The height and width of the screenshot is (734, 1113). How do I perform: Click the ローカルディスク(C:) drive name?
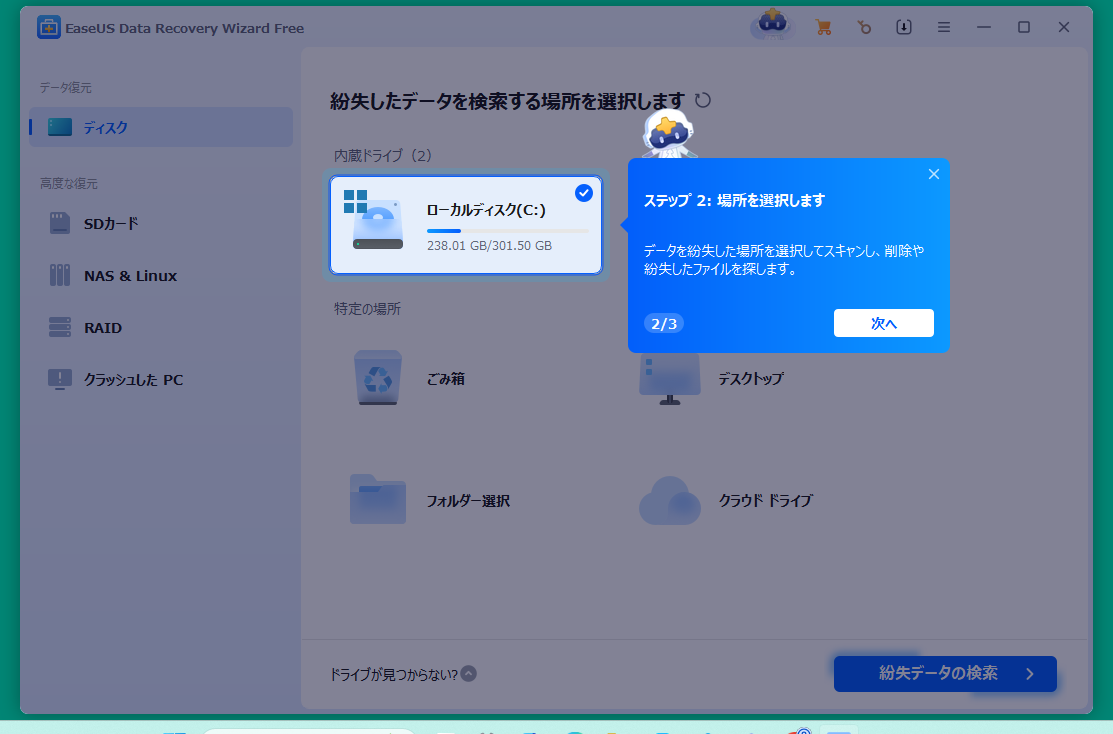[486, 210]
